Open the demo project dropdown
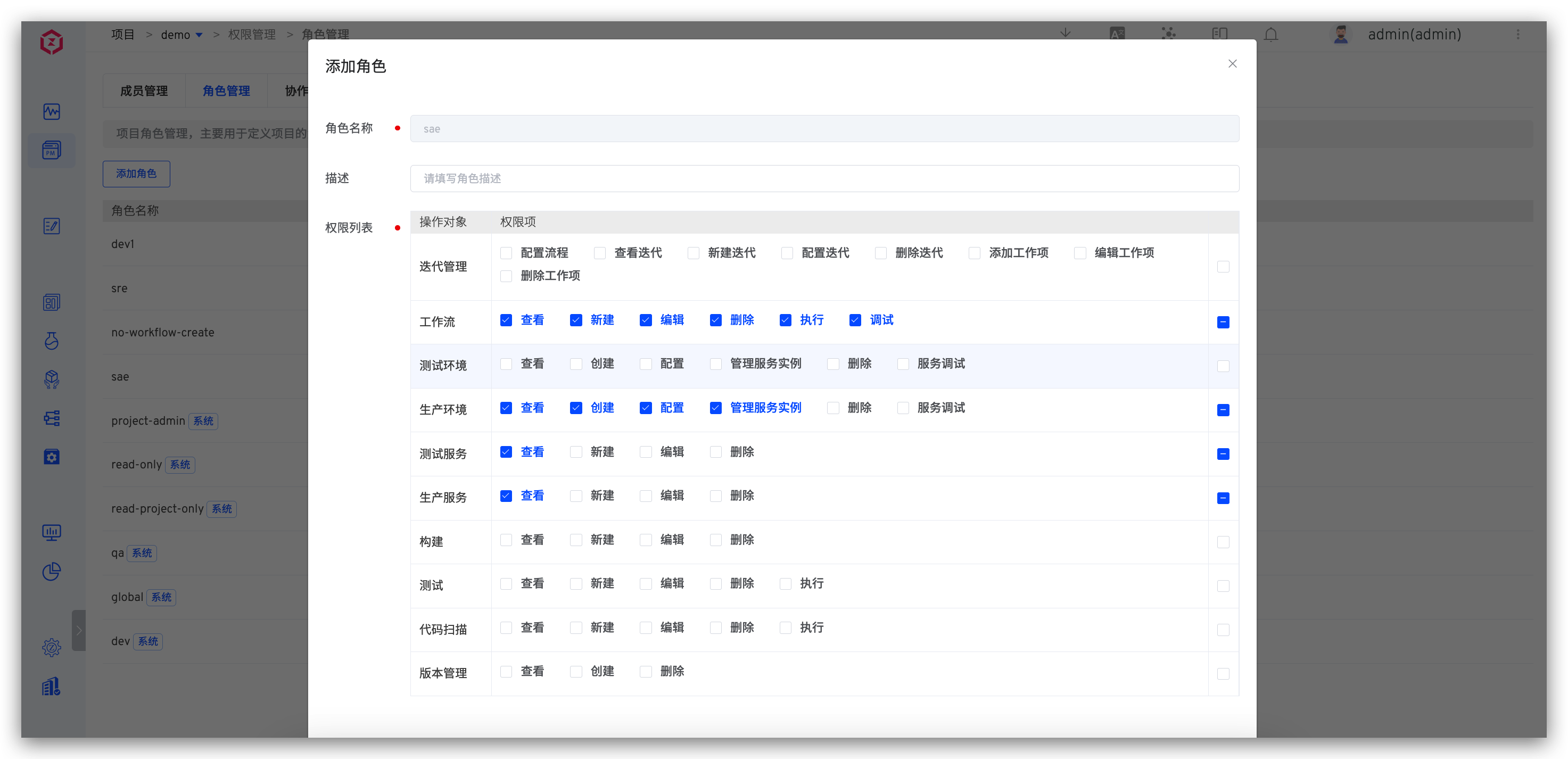The width and height of the screenshot is (1568, 759). [181, 35]
